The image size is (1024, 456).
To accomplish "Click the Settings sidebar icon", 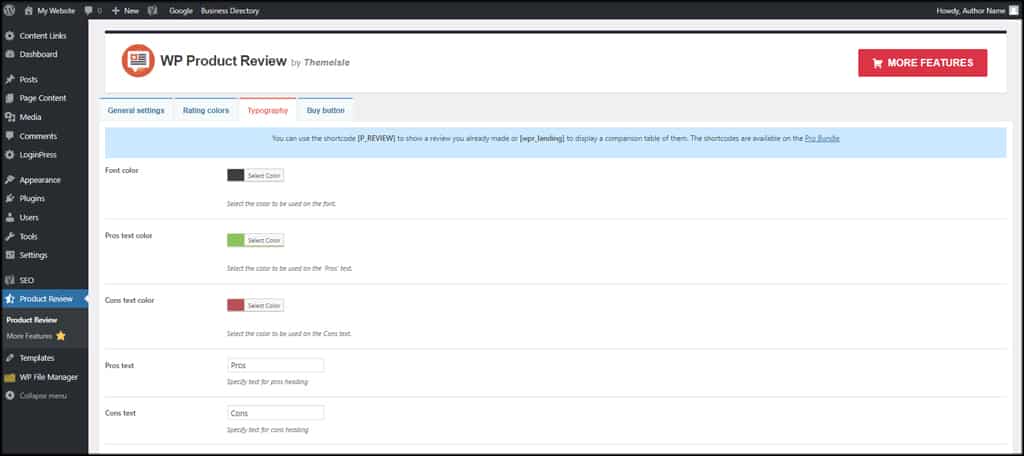I will [x=10, y=255].
